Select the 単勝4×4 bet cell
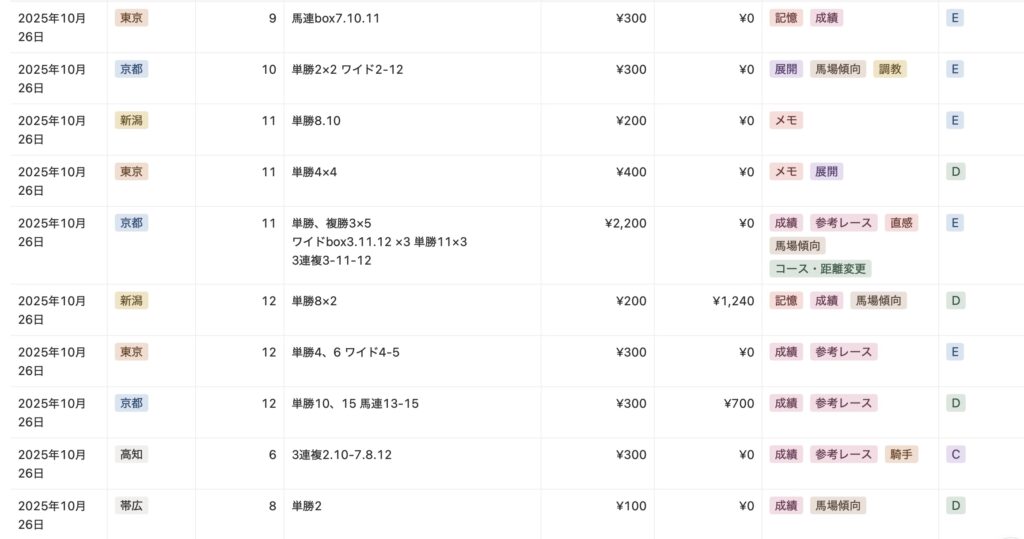 coord(314,172)
